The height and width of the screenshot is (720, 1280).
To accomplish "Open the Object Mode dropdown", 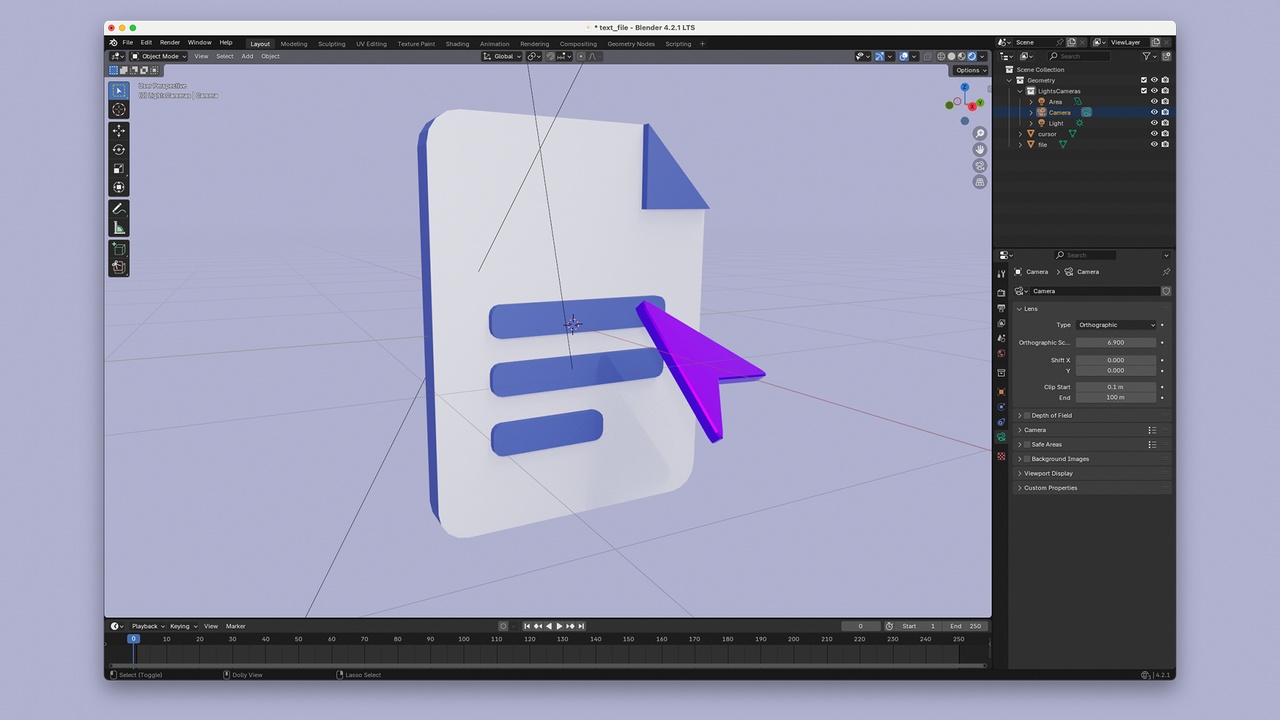I will [x=158, y=56].
